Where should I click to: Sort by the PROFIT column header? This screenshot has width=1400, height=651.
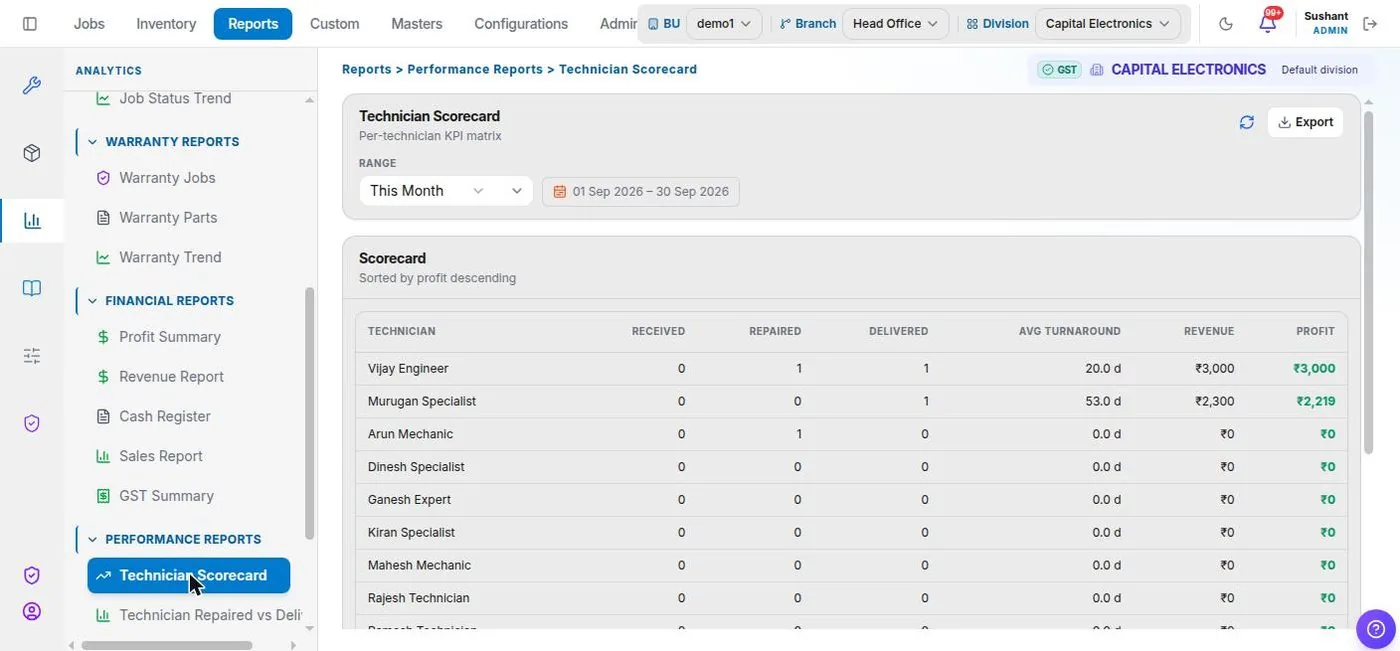coord(1315,331)
